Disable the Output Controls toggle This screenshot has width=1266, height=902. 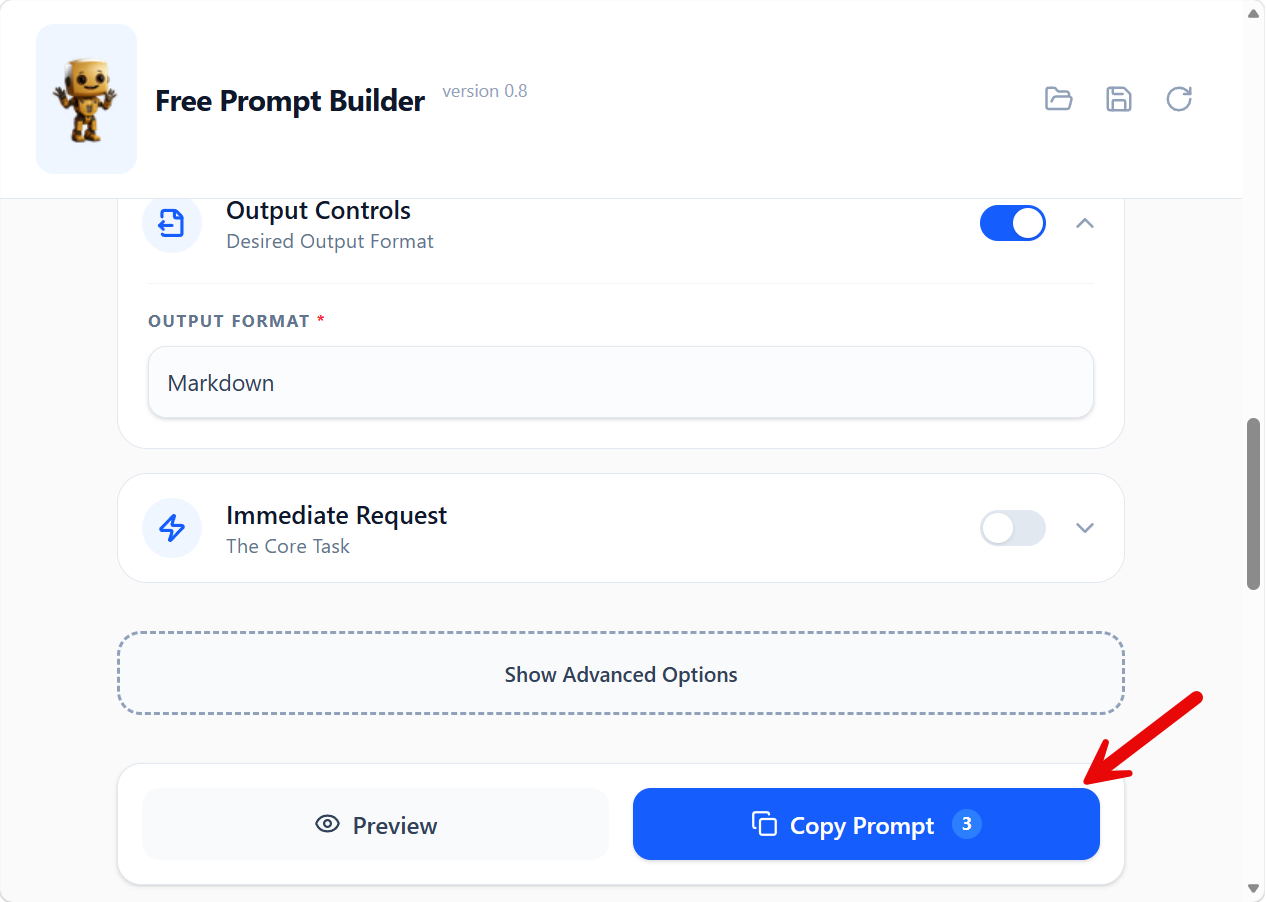point(1012,223)
